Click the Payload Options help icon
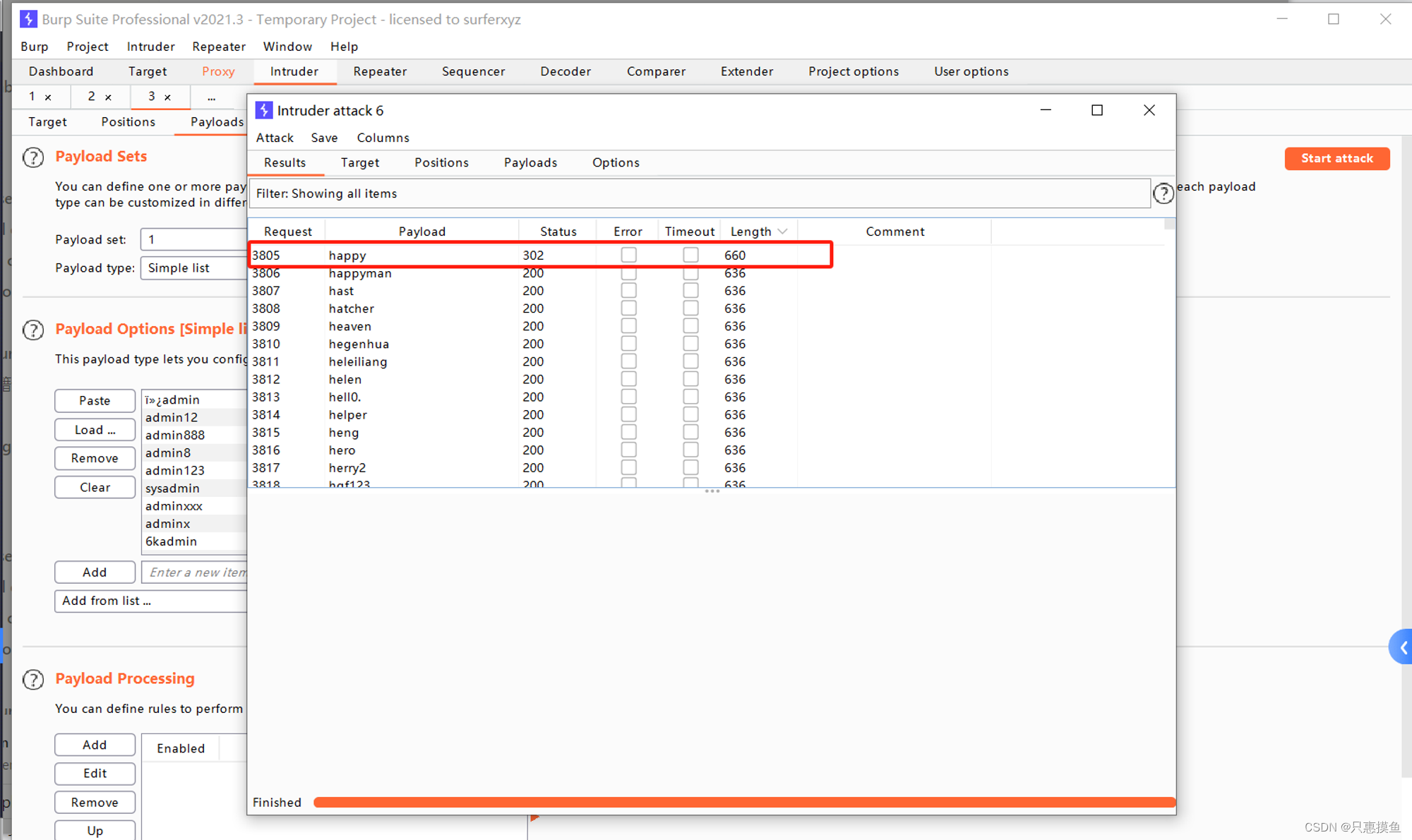Screen dimensions: 1412x840 point(33,330)
